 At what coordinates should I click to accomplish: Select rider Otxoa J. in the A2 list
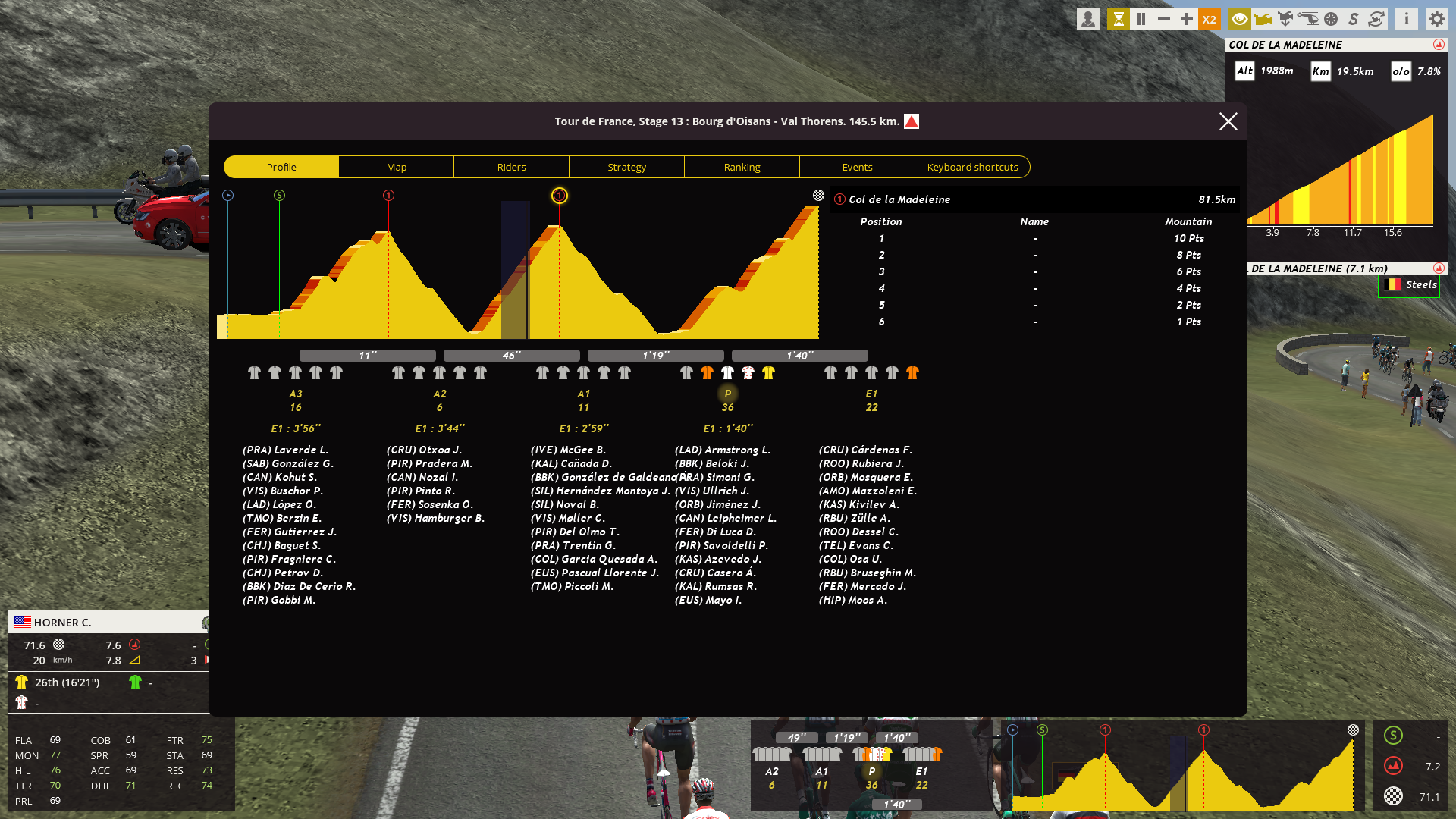click(424, 450)
